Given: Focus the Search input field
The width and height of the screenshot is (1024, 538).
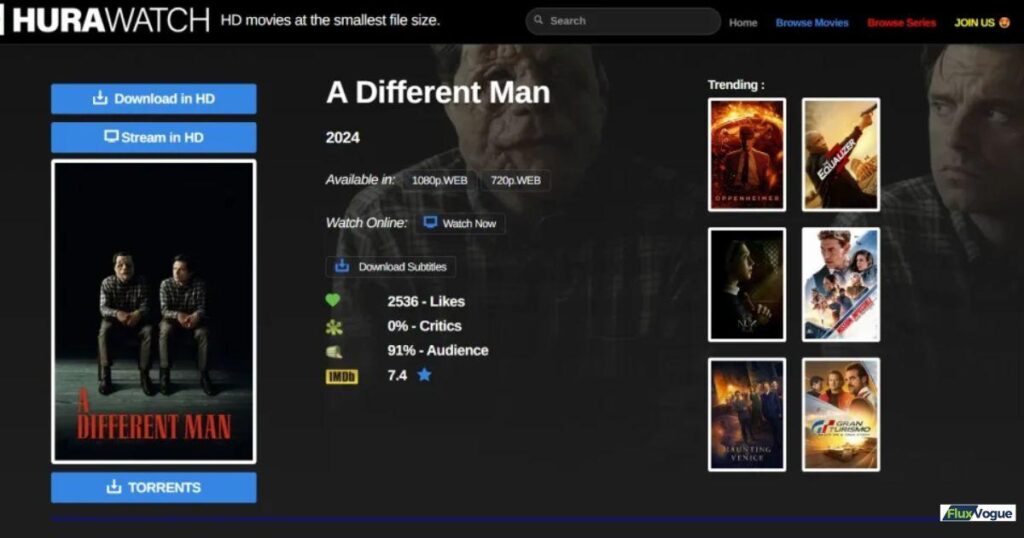Looking at the screenshot, I should tap(623, 21).
